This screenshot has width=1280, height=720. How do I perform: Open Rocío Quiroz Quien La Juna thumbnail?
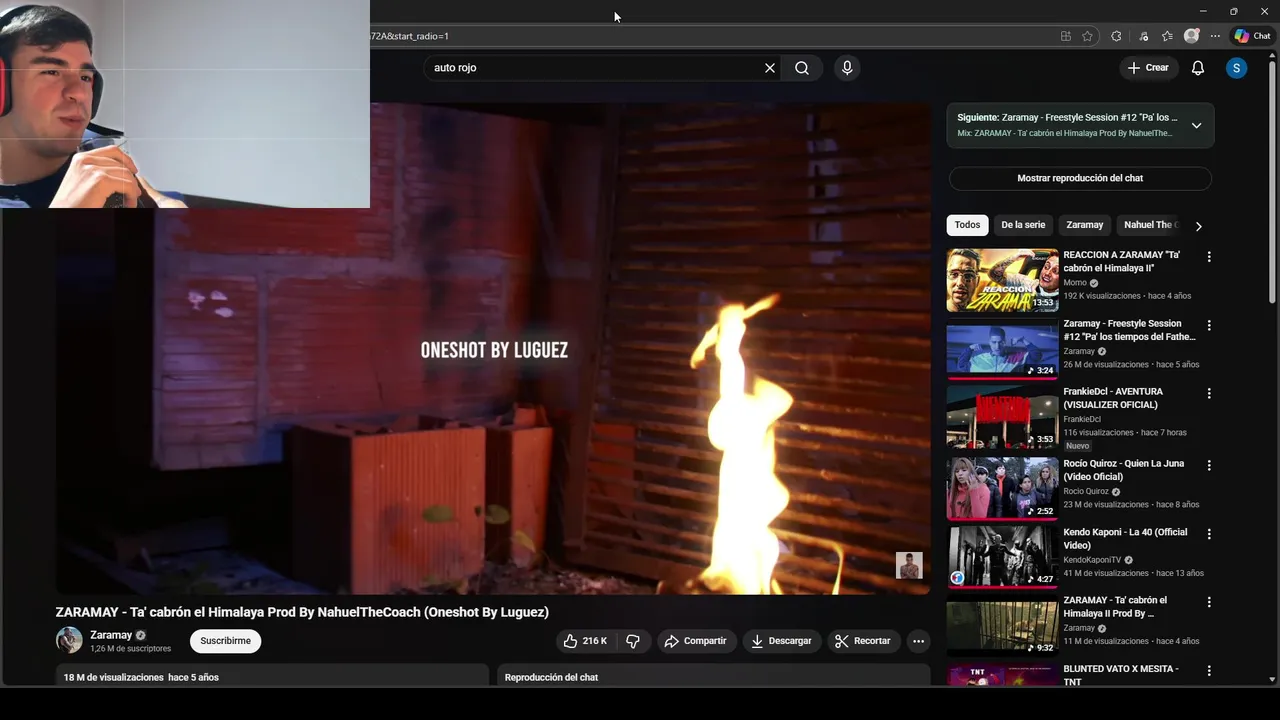pos(1002,488)
